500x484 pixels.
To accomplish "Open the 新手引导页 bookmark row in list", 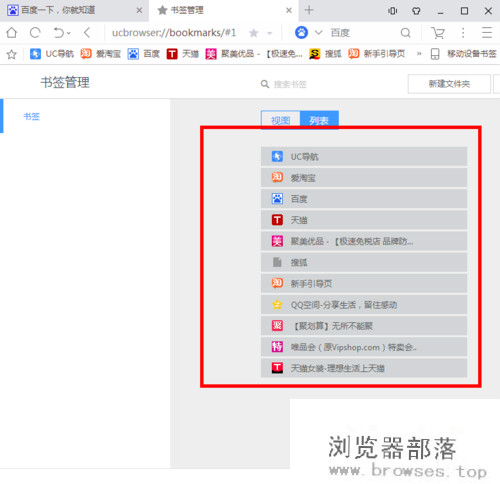I will pyautogui.click(x=364, y=283).
